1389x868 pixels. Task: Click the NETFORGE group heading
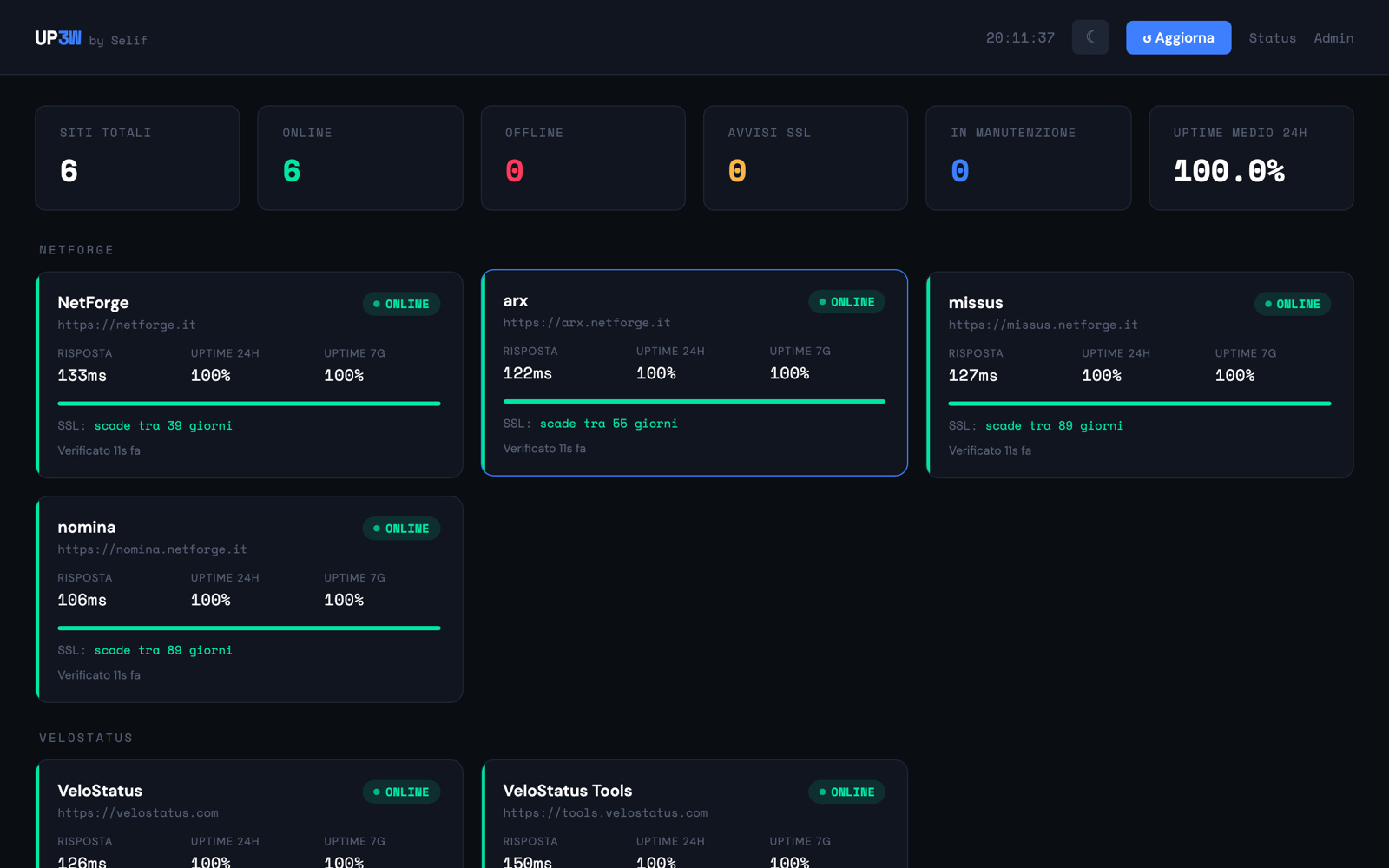coord(76,250)
